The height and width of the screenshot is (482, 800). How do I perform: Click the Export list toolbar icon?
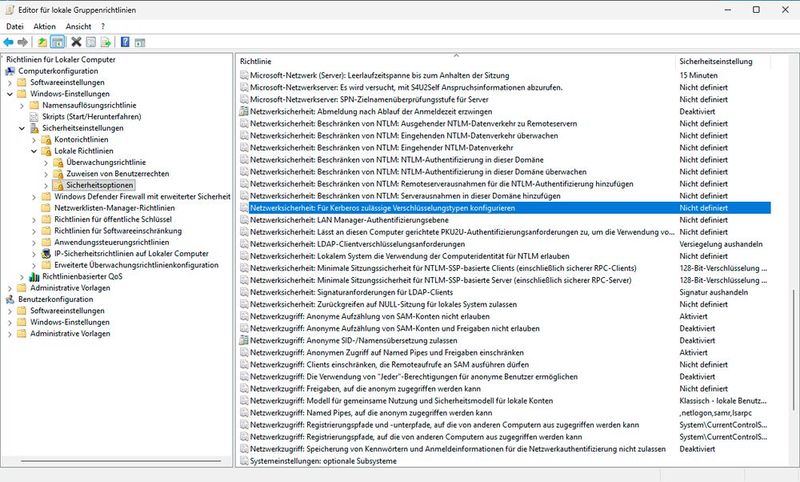(x=106, y=42)
